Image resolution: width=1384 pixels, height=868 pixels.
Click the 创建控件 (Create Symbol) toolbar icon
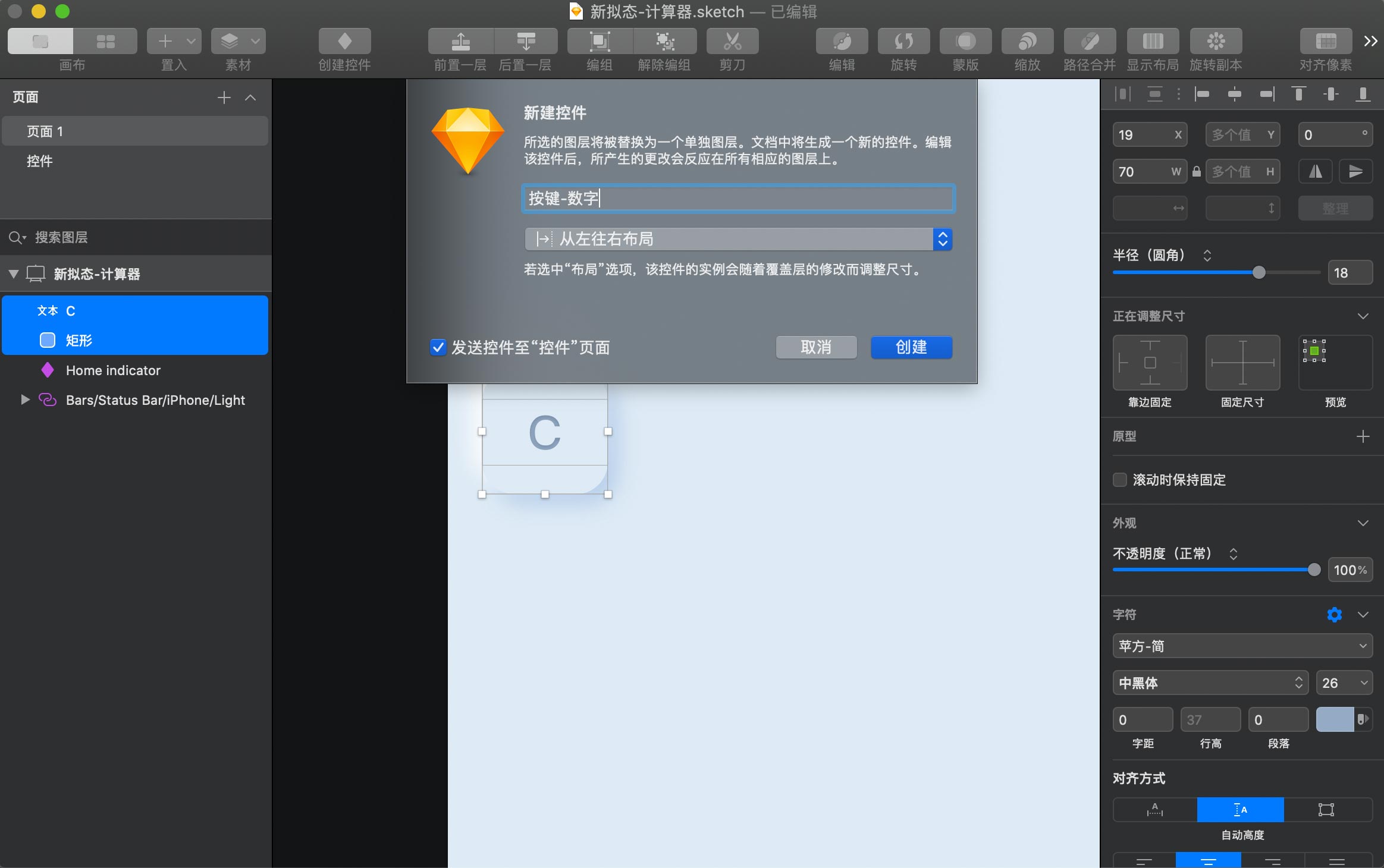(344, 42)
